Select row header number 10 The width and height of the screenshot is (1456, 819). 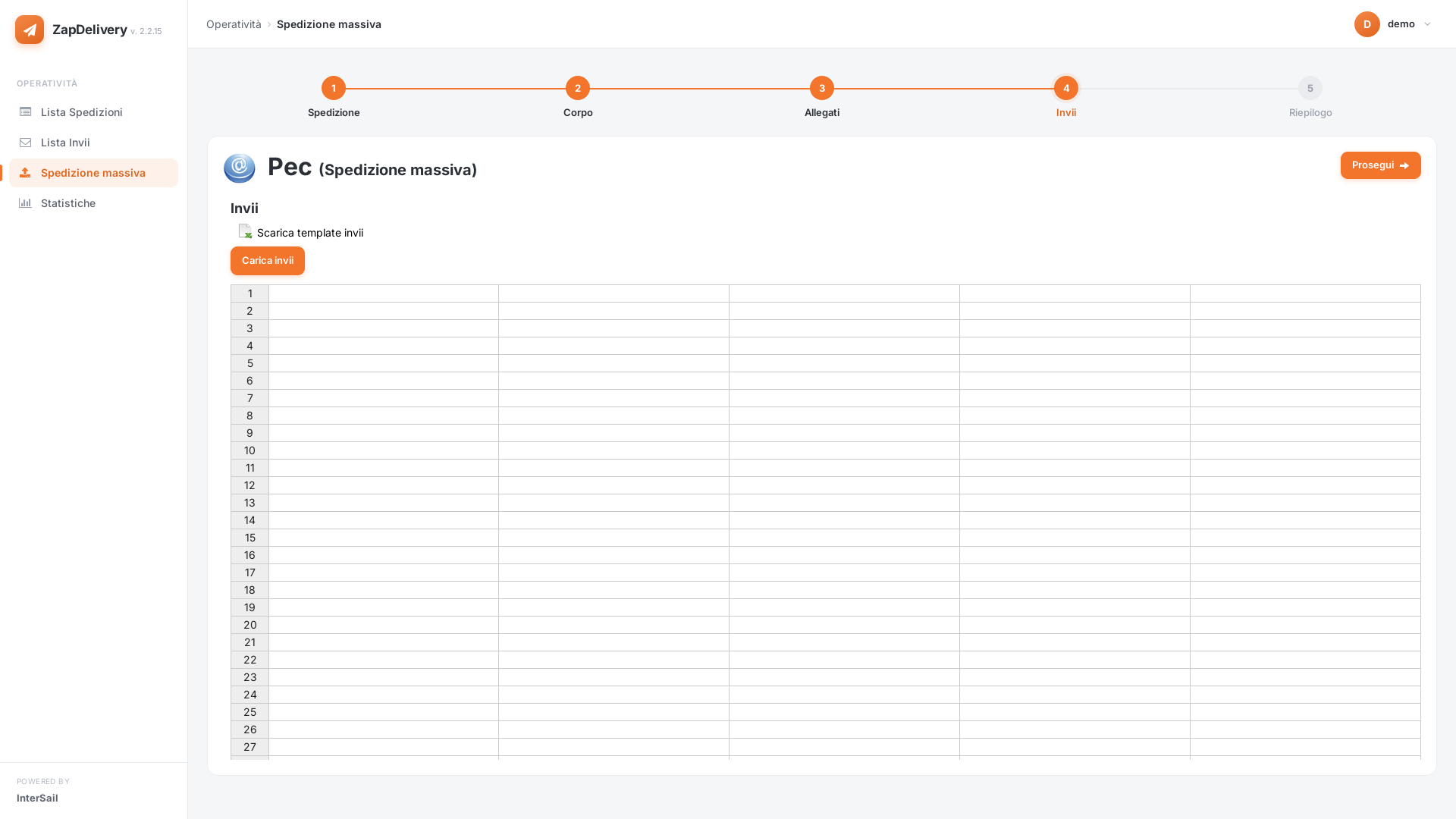249,450
